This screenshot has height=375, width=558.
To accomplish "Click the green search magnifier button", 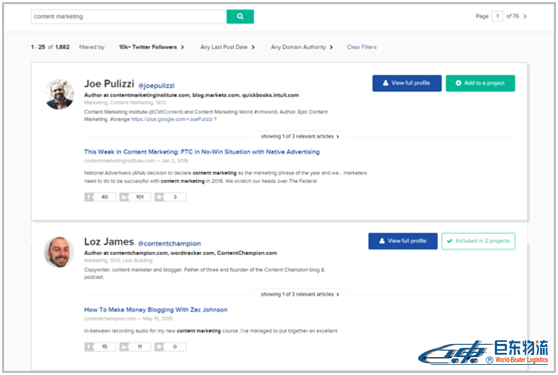I will click(240, 16).
